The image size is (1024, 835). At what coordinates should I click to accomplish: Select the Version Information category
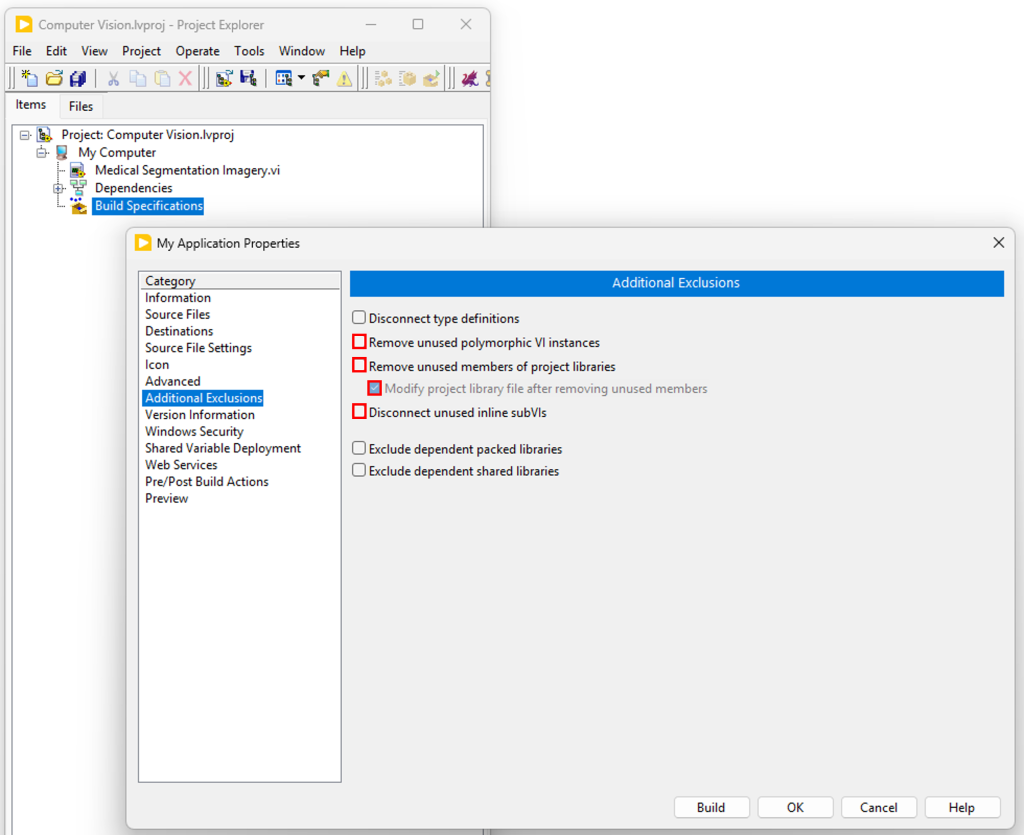200,415
